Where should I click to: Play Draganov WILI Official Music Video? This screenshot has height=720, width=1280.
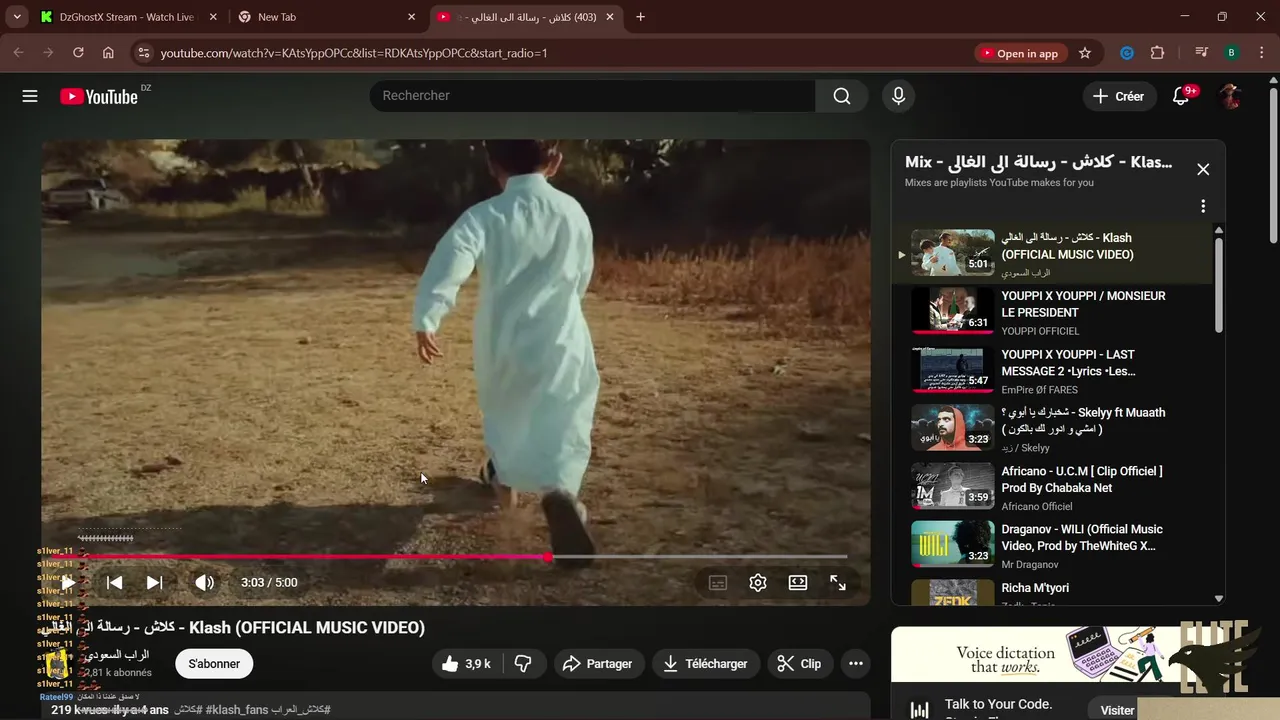pos(1051,546)
